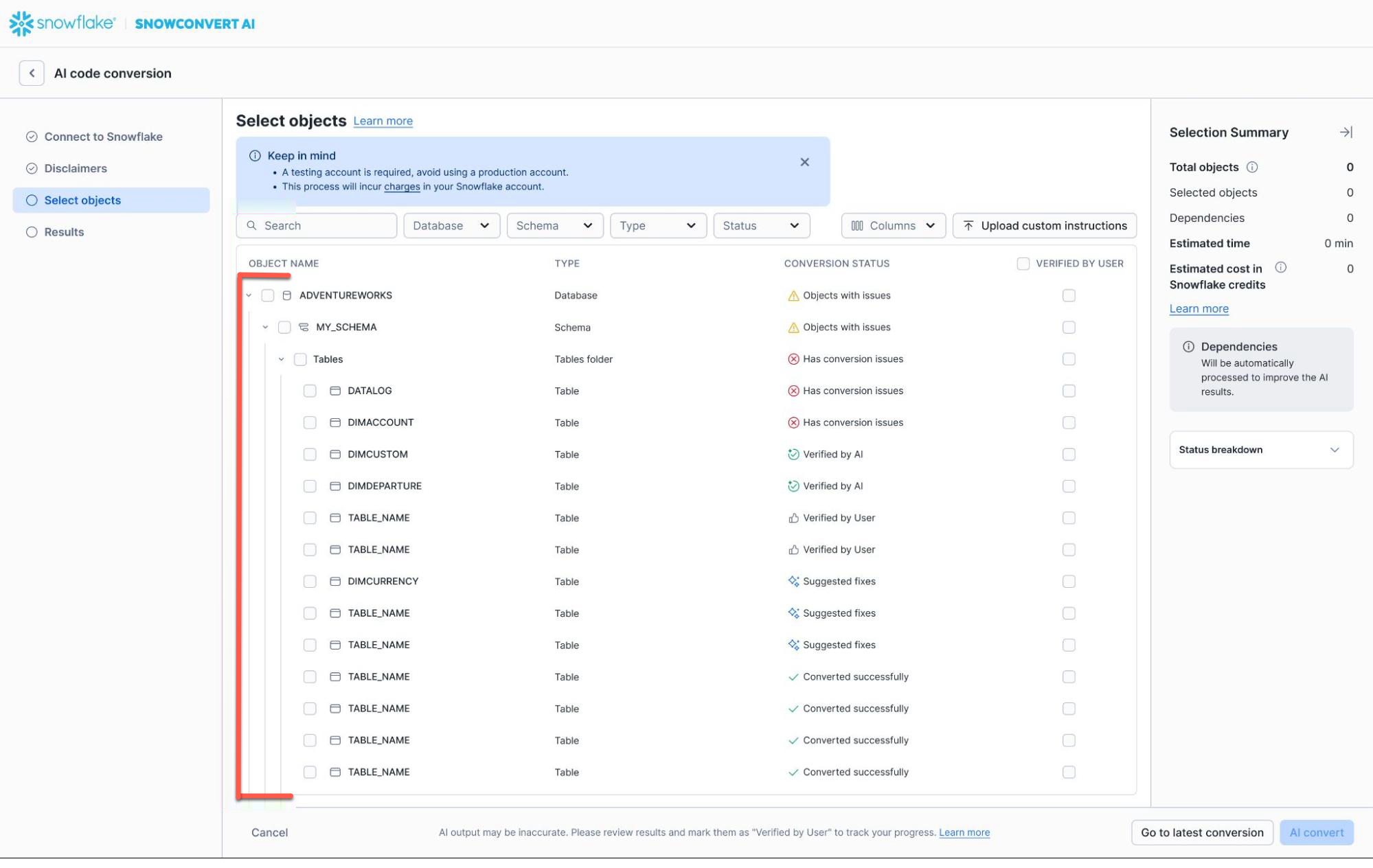Expand the Status breakdown section
Screen dimensions: 1373x868
click(1261, 450)
